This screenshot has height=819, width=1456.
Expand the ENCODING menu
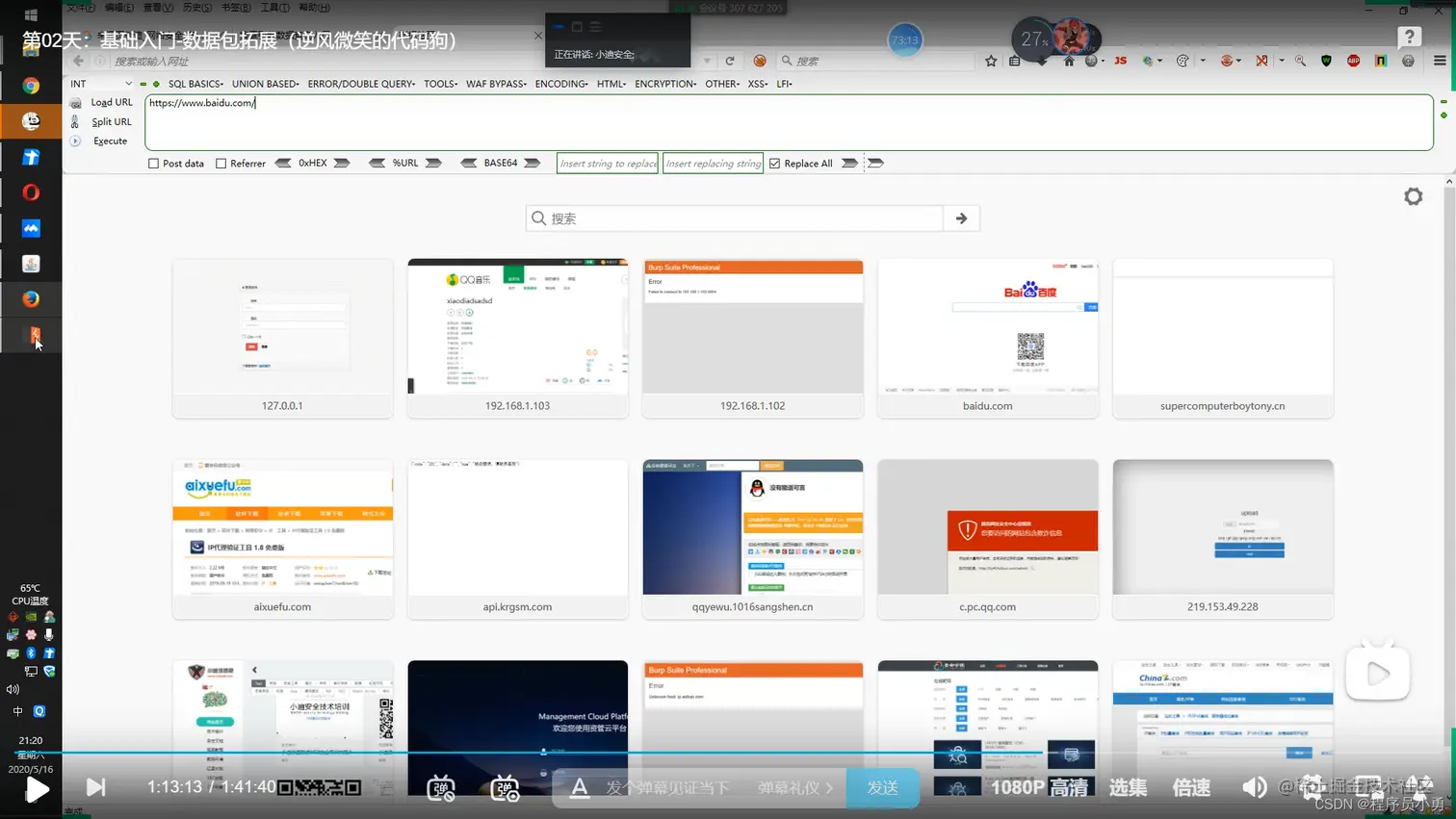tap(561, 84)
